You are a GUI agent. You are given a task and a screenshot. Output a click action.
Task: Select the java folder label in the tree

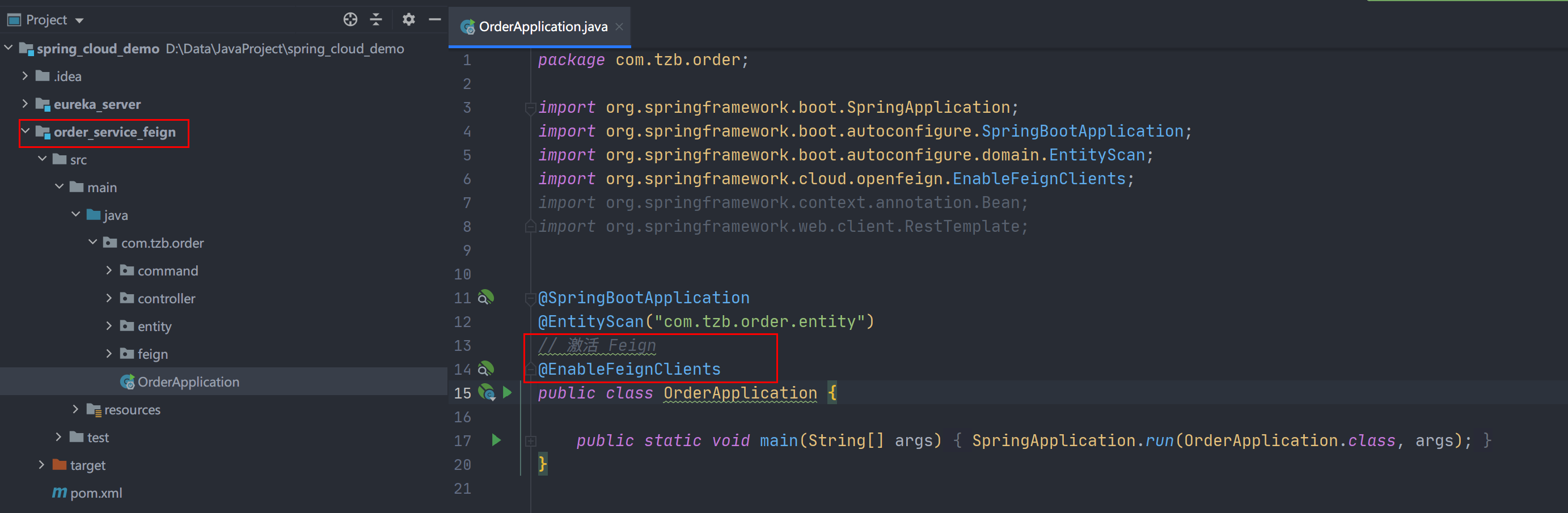[x=116, y=215]
